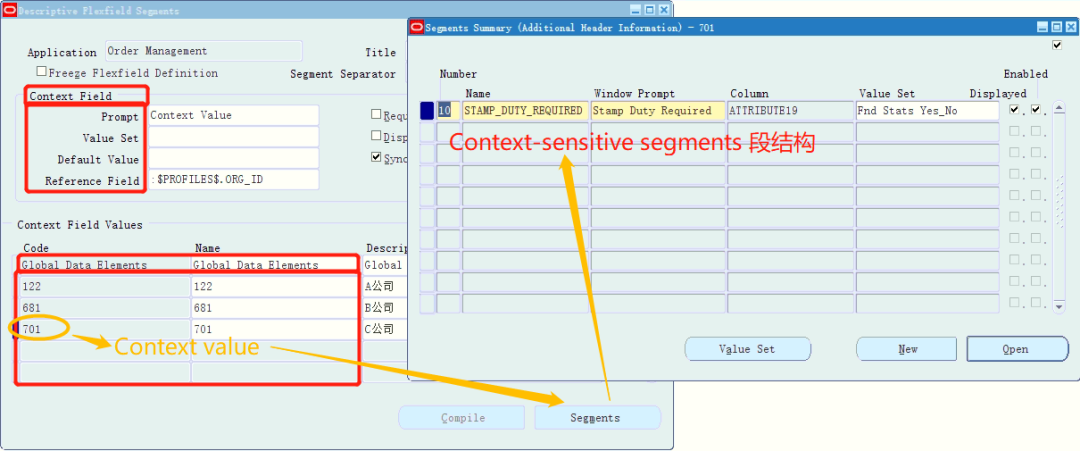The height and width of the screenshot is (451, 1080).
Task: Select name cell 122
Action: click(275, 286)
